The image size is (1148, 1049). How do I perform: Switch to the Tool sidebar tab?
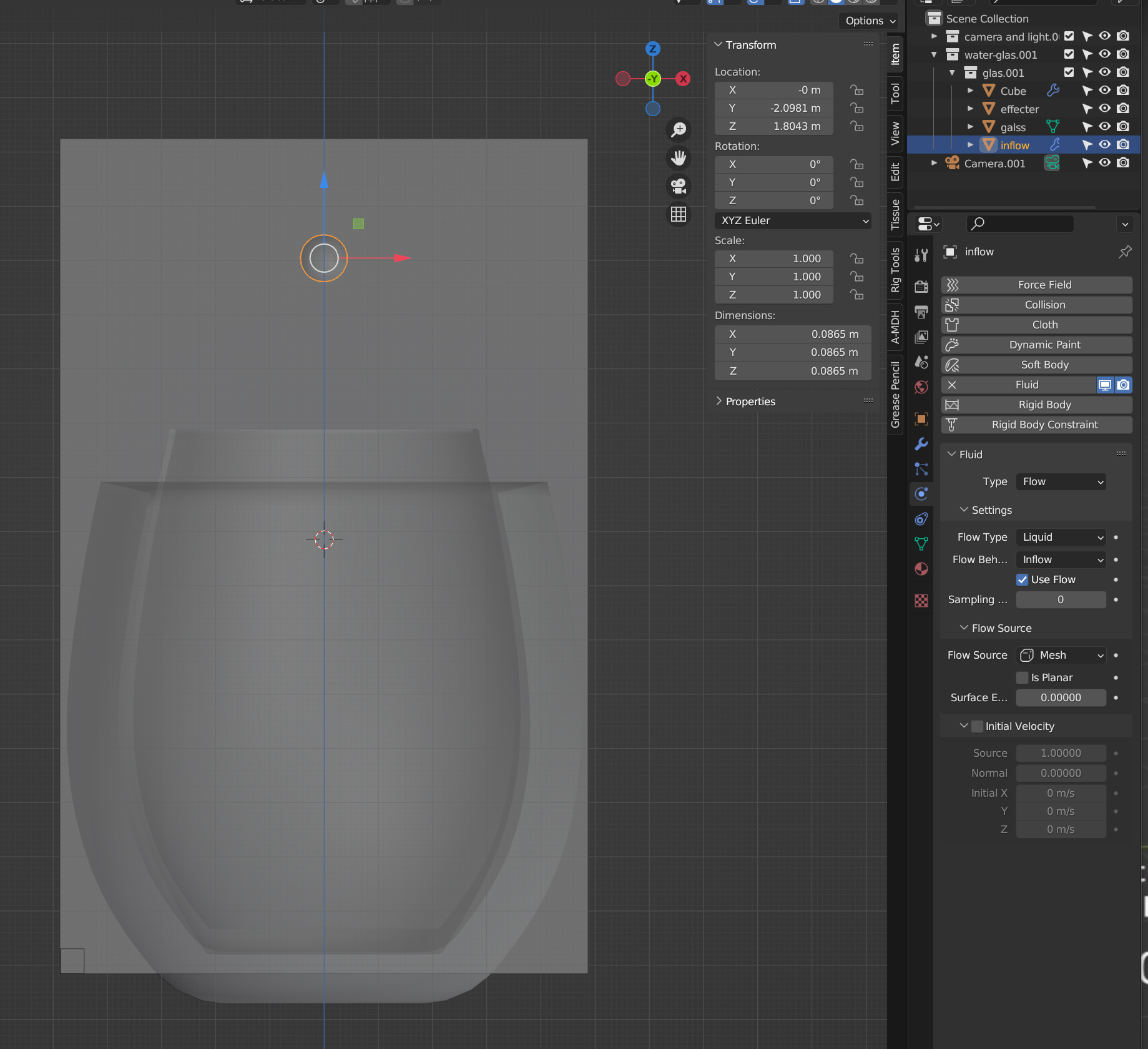(895, 94)
